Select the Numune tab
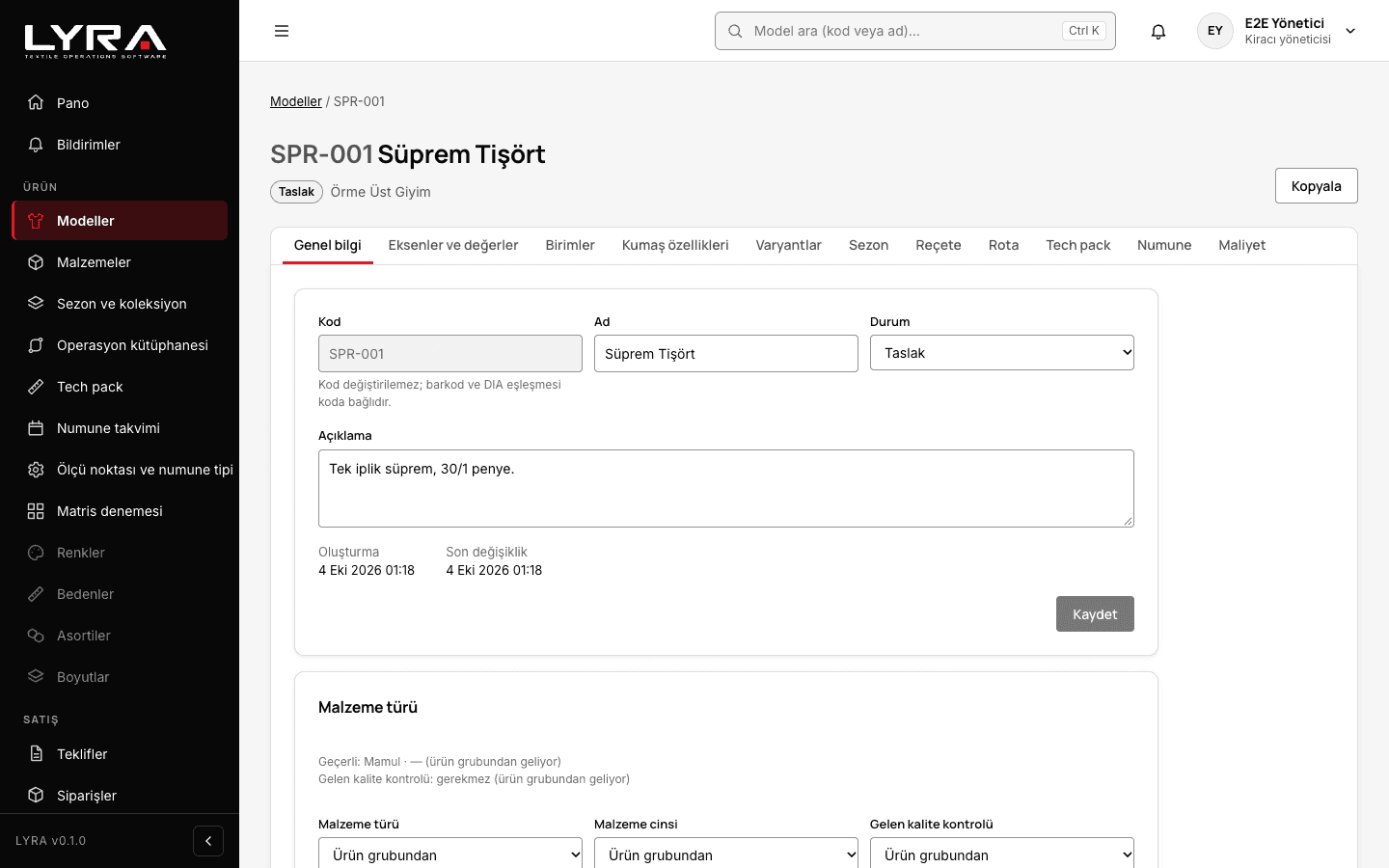This screenshot has width=1389, height=868. click(x=1164, y=245)
